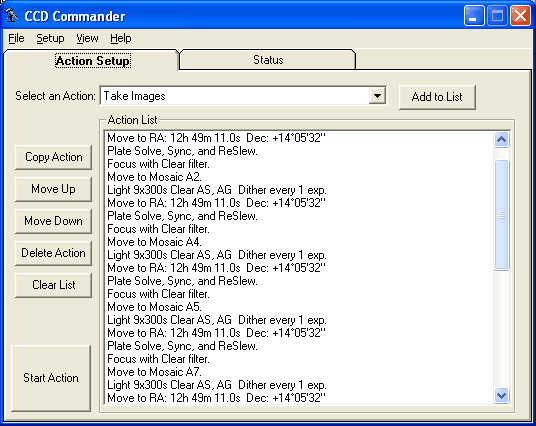Click the Add to List button
This screenshot has height=426, width=536.
tap(437, 97)
